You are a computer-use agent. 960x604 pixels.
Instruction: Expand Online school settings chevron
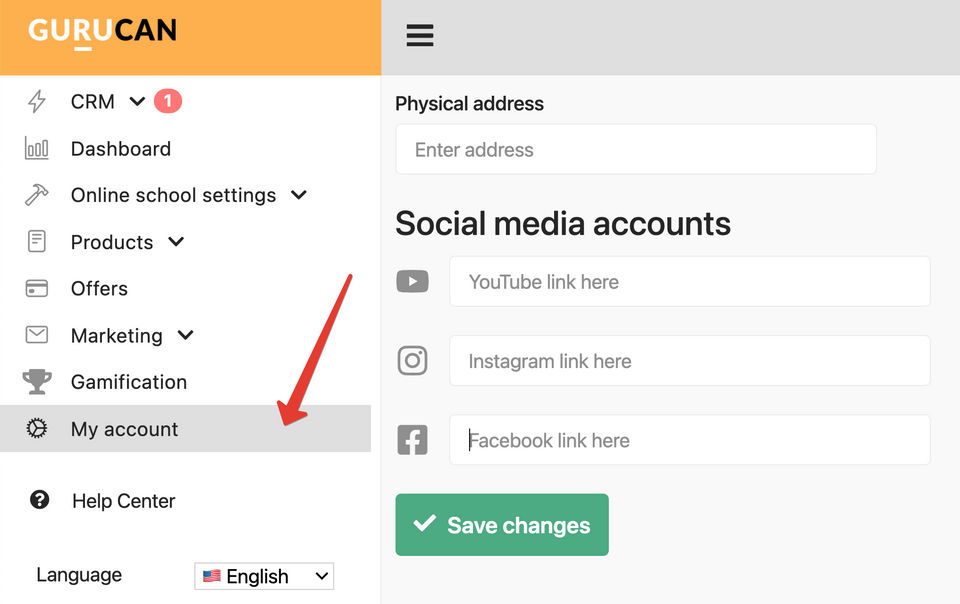[x=299, y=195]
